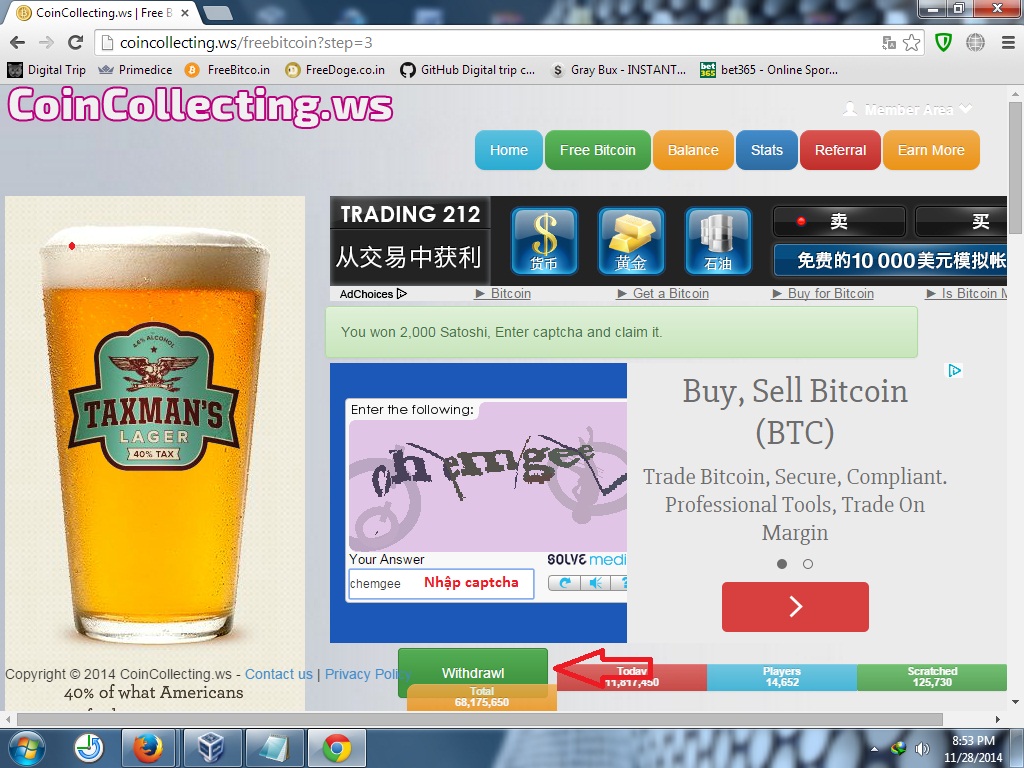The image size is (1024, 768).
Task: Click the oil barrels icon in ad
Action: [x=718, y=241]
